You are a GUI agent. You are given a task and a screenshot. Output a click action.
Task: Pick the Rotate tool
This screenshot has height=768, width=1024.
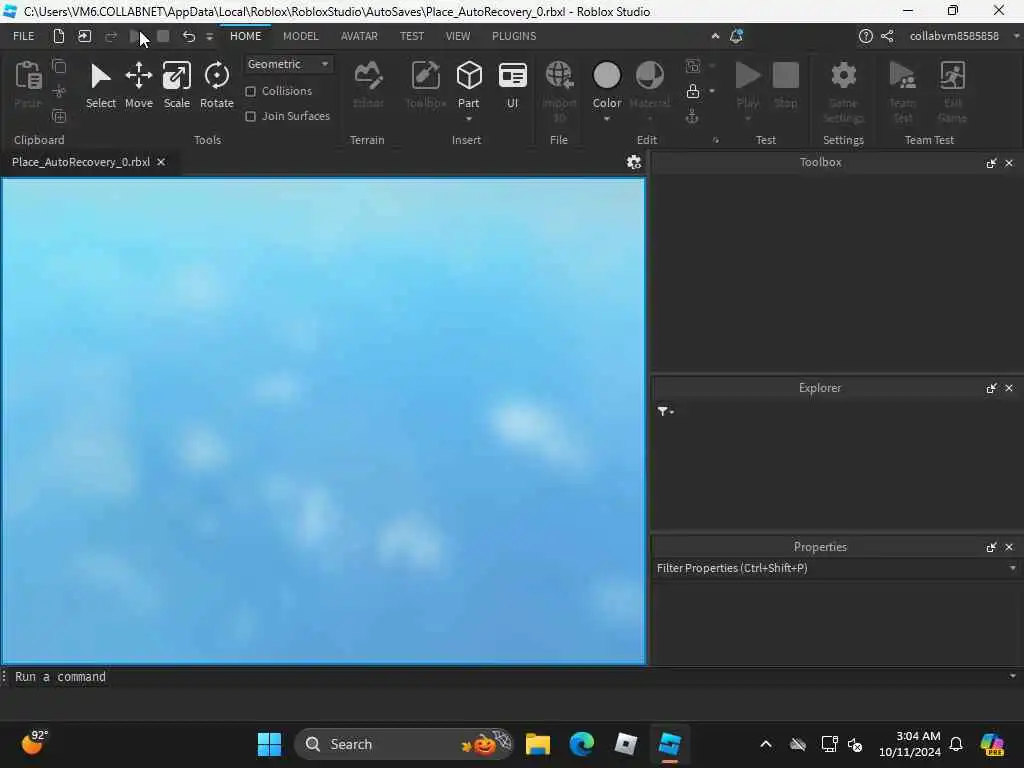point(216,85)
